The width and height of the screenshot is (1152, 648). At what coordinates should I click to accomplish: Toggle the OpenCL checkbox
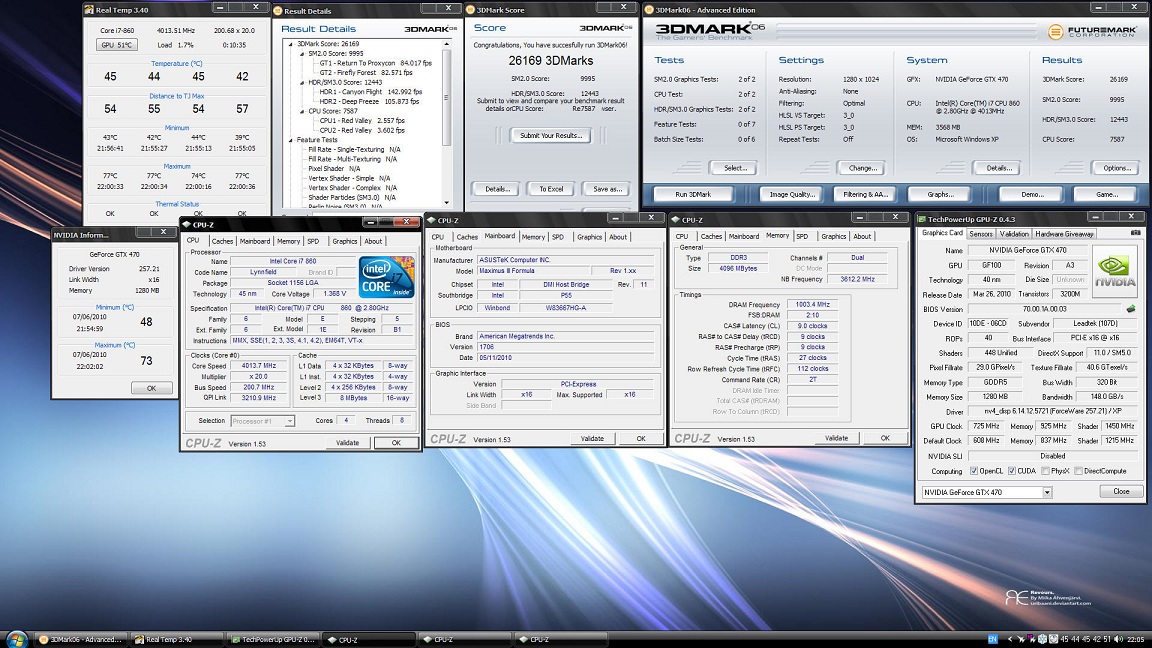[x=974, y=471]
